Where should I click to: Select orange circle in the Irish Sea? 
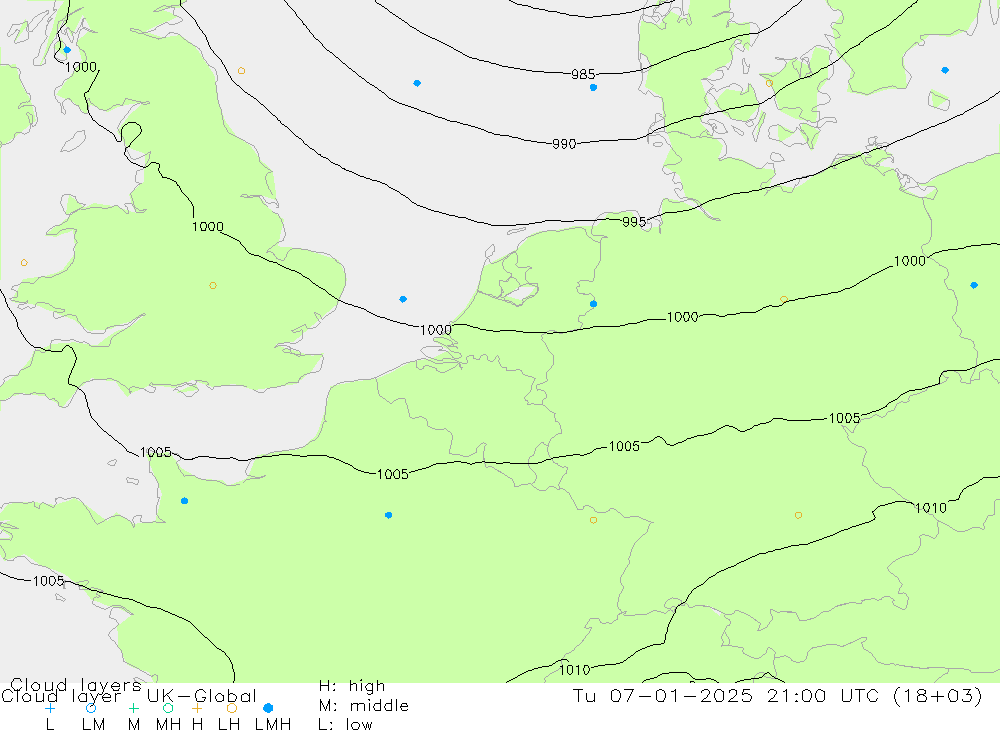[24, 263]
